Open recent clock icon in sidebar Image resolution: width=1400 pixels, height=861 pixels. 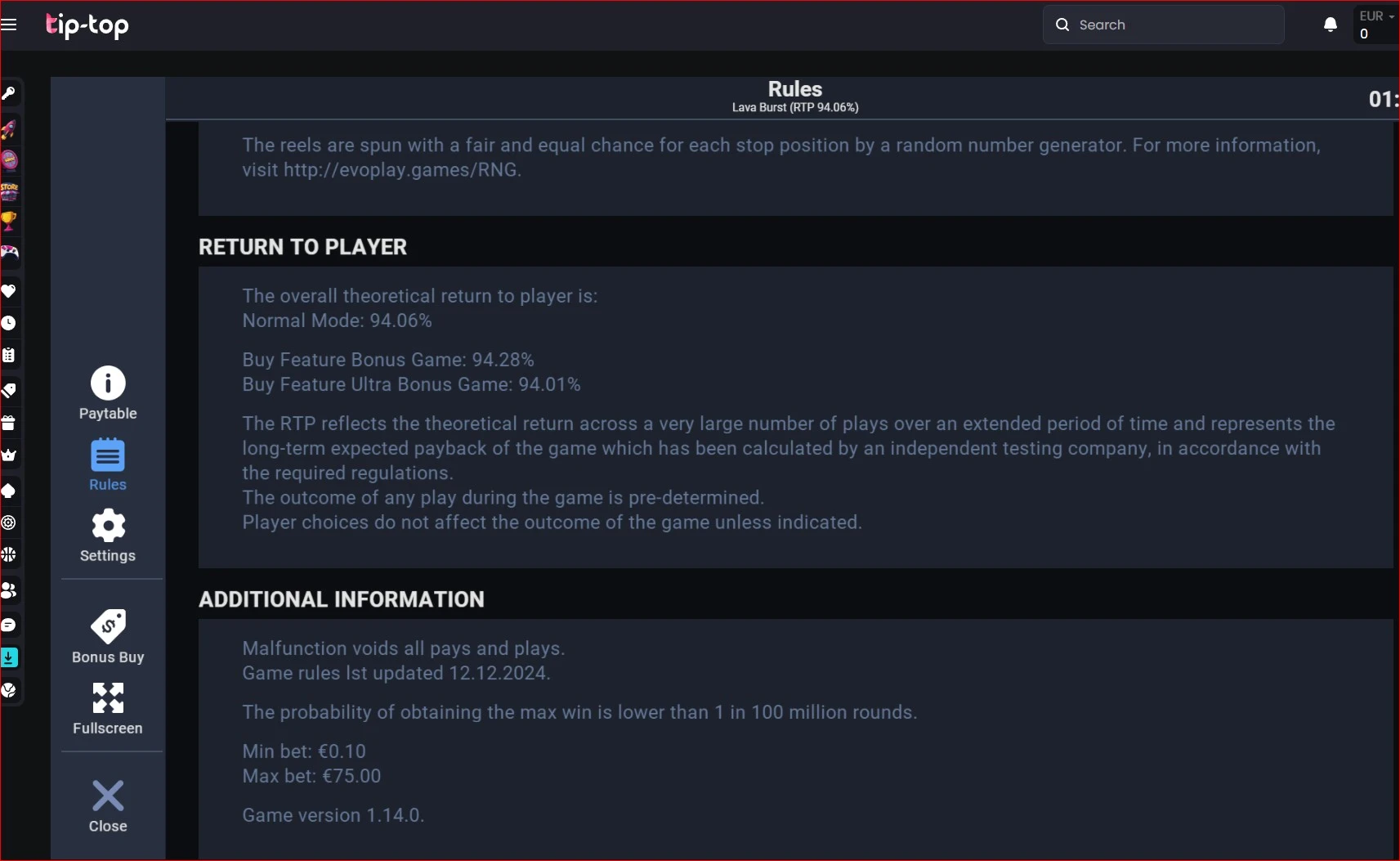pos(9,323)
